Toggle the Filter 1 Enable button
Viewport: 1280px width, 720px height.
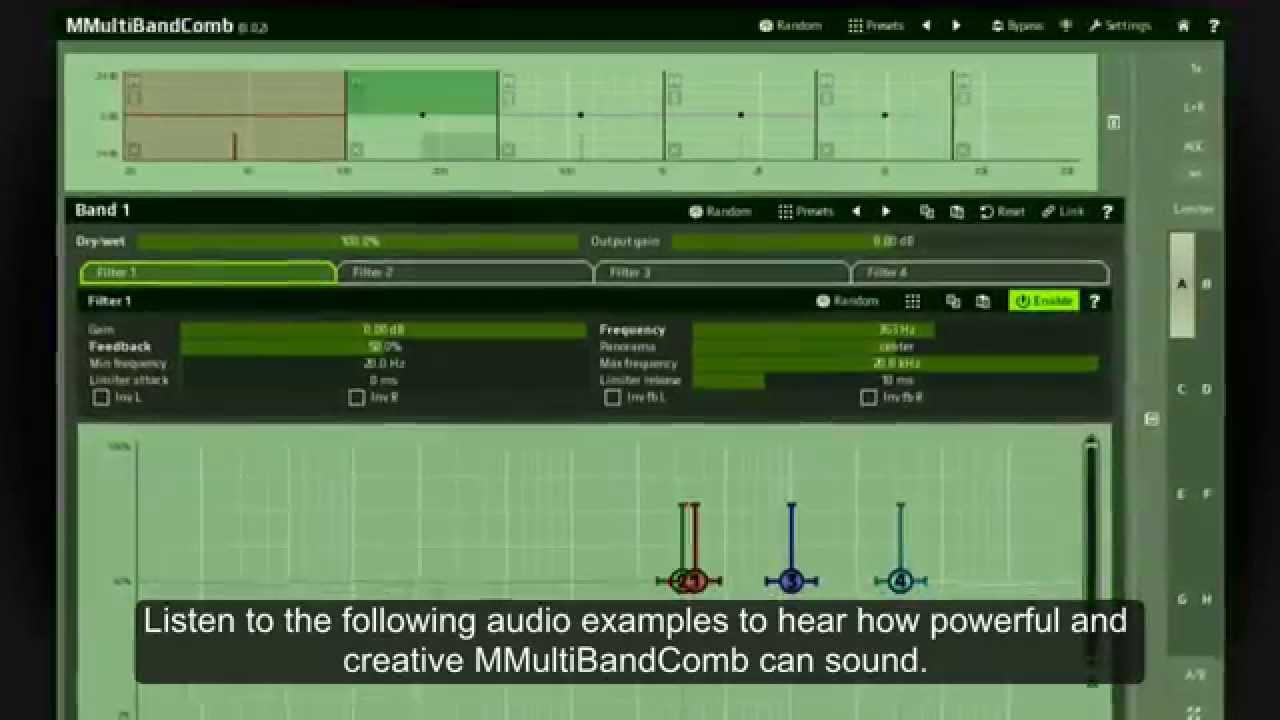(x=1044, y=300)
